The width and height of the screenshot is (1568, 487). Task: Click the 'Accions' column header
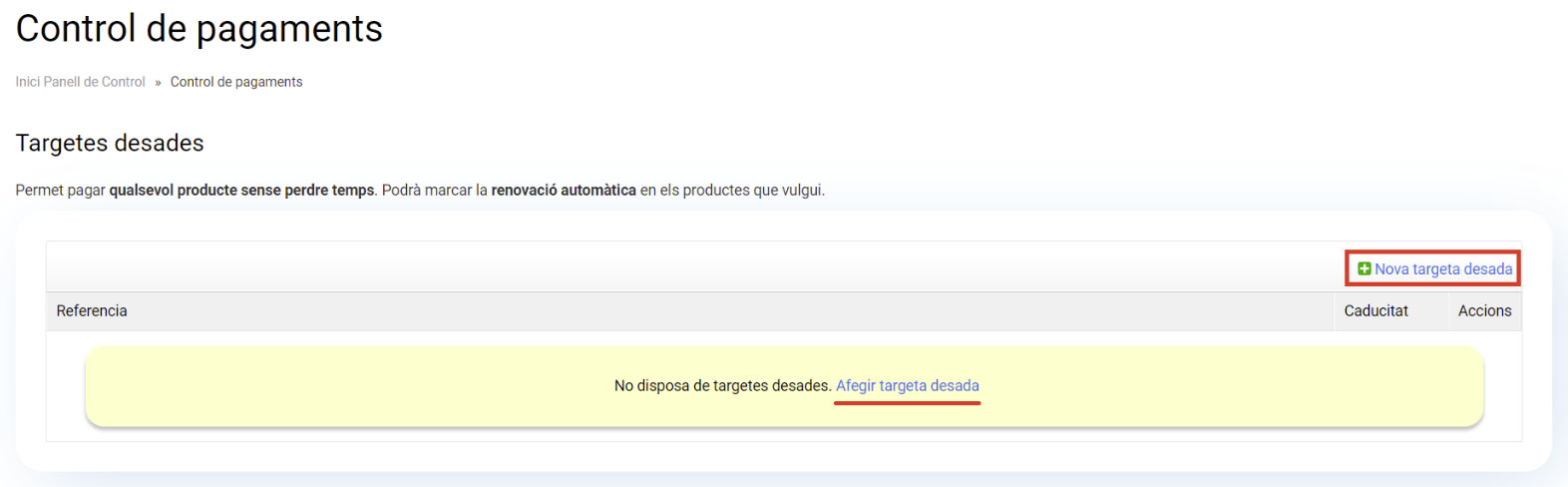(x=1484, y=311)
